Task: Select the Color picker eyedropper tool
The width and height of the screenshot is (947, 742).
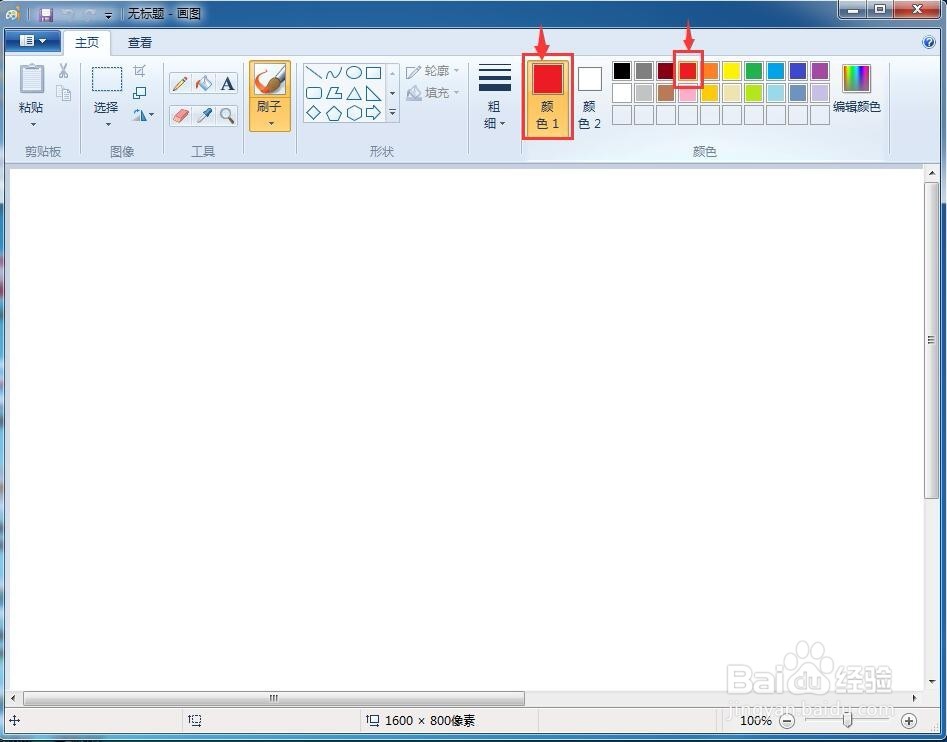Action: pyautogui.click(x=204, y=115)
